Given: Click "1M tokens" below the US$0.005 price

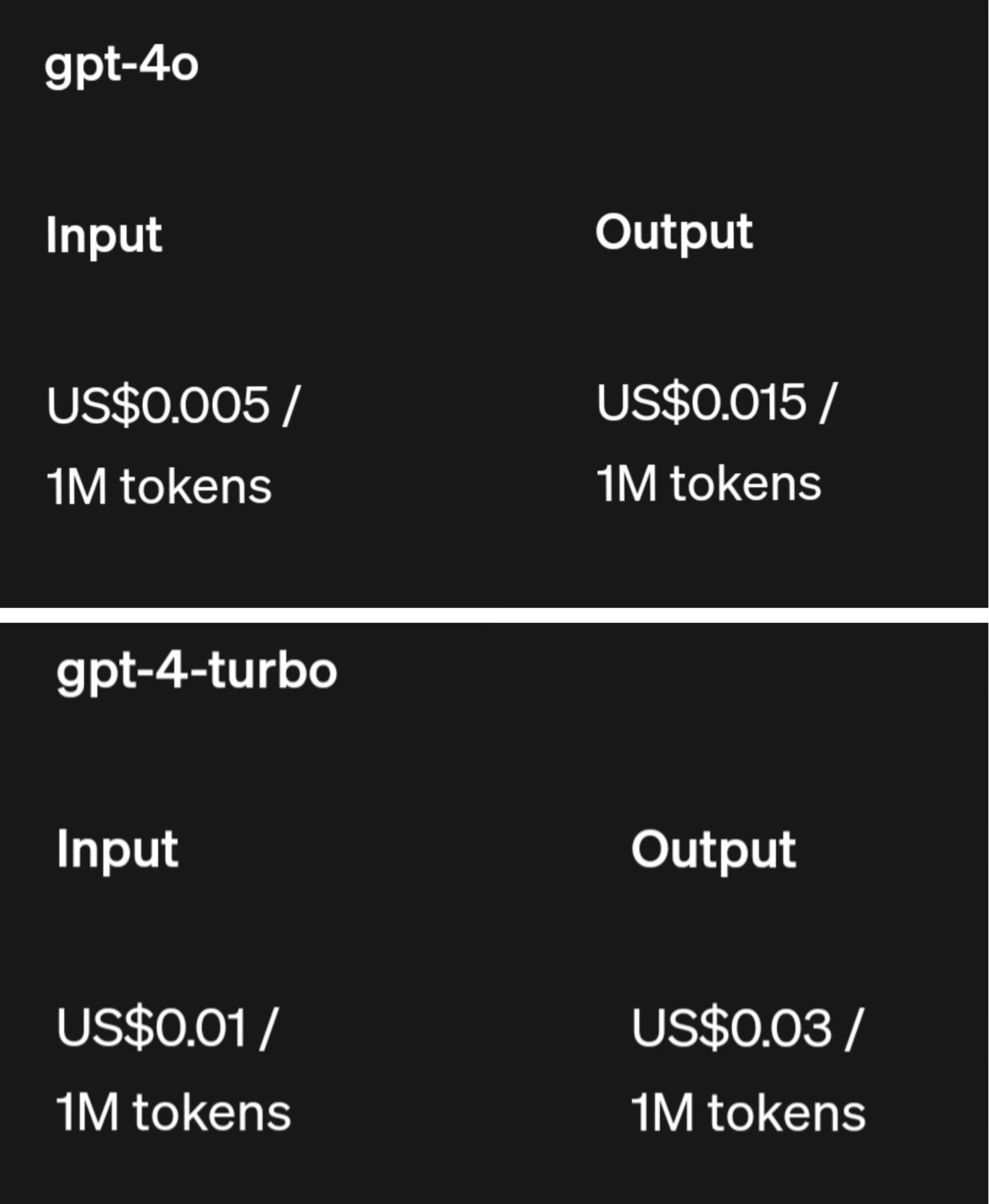Looking at the screenshot, I should point(159,487).
